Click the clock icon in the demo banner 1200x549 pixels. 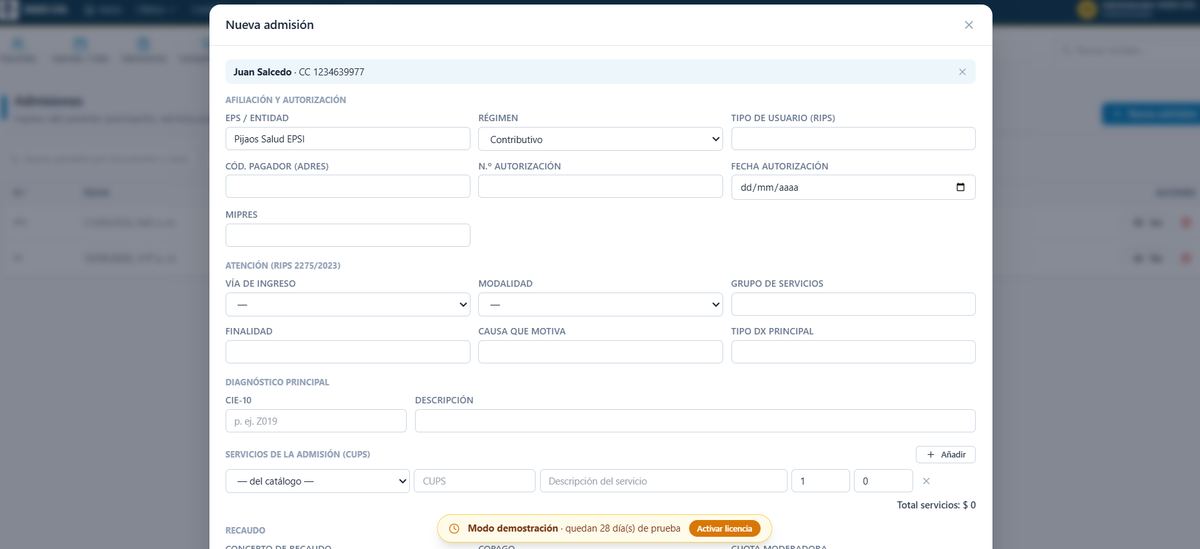coord(454,528)
